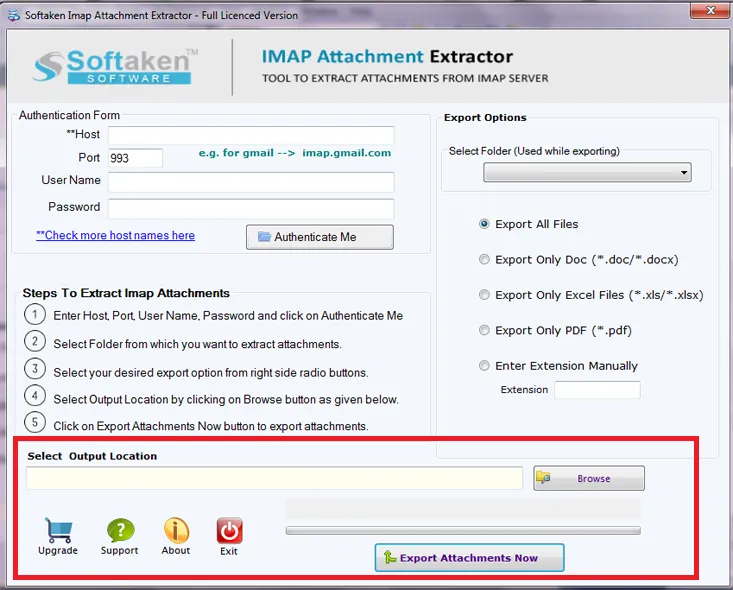The height and width of the screenshot is (590, 733).
Task: Click the Host input field
Action: [252, 135]
